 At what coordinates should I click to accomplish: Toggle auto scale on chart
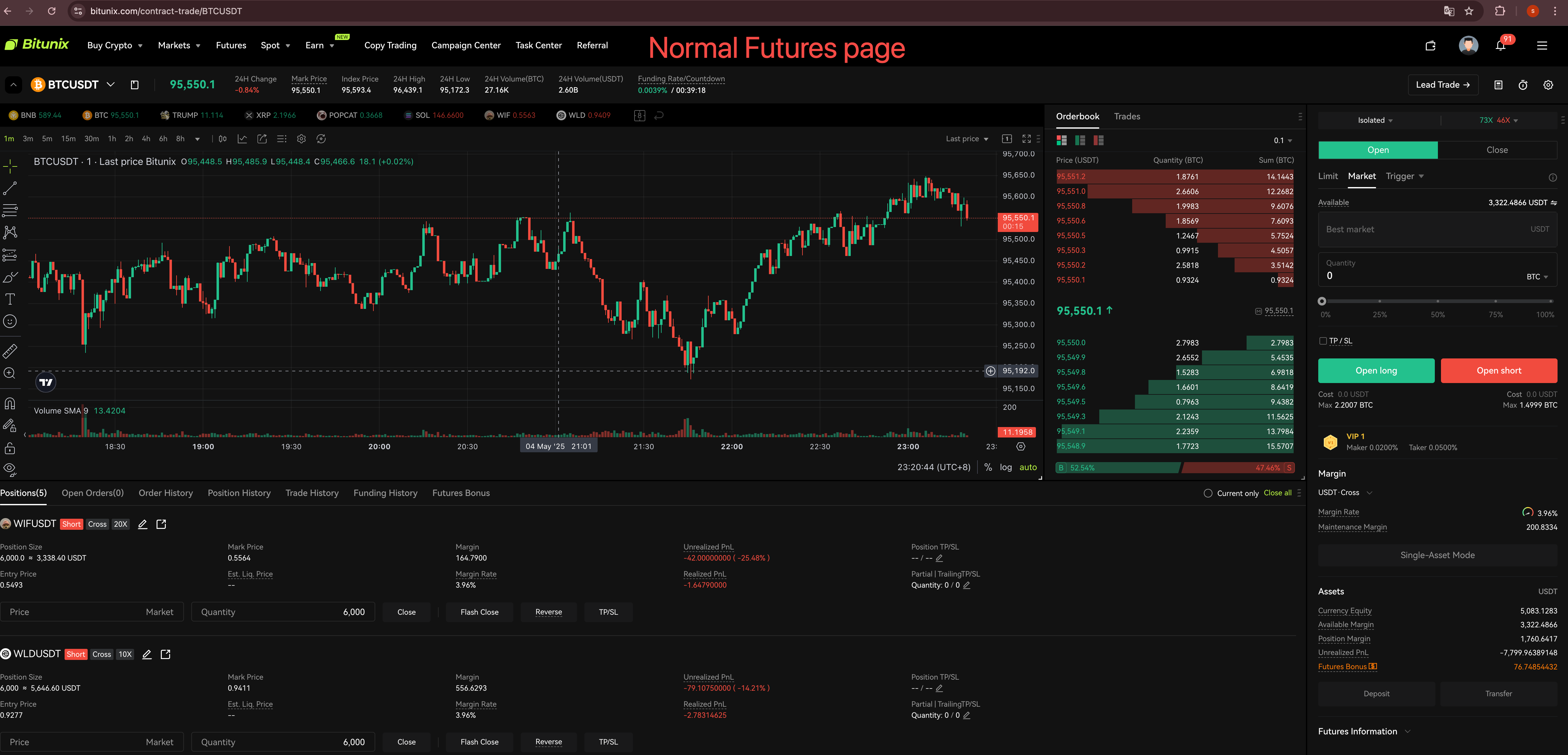(1028, 467)
